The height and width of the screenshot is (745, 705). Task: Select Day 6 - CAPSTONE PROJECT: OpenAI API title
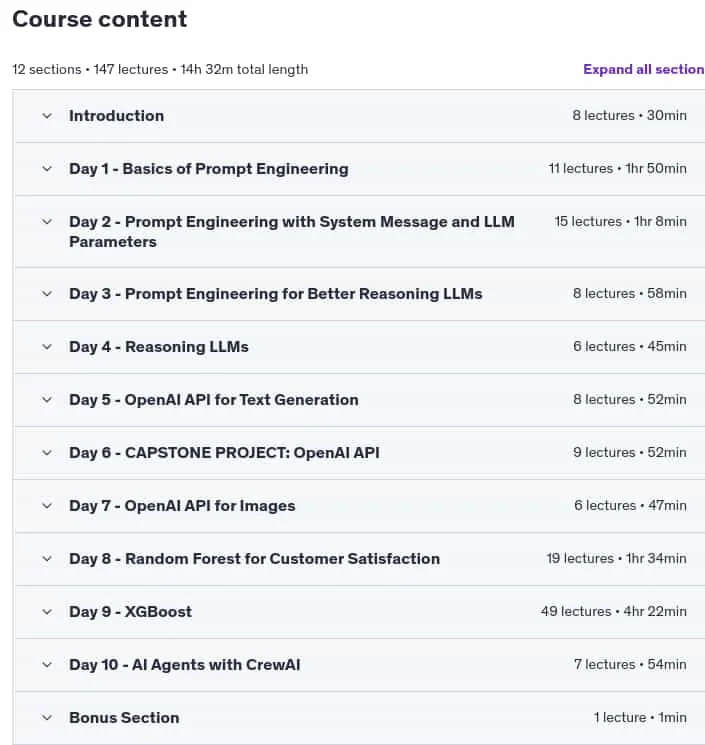click(x=224, y=453)
